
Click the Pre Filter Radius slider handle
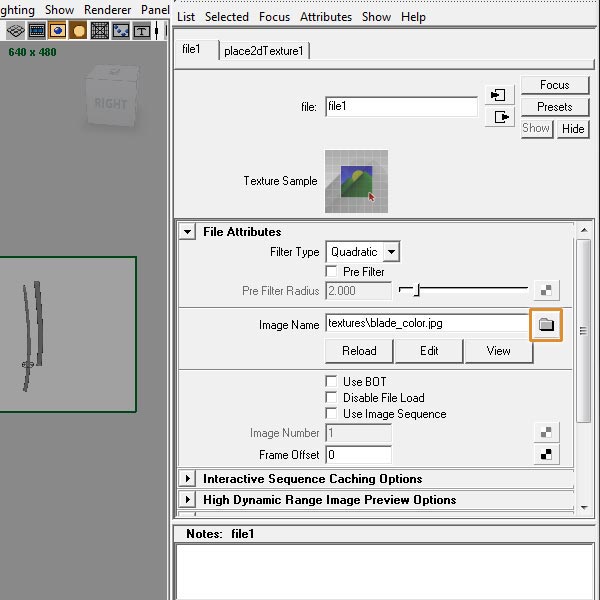(417, 290)
